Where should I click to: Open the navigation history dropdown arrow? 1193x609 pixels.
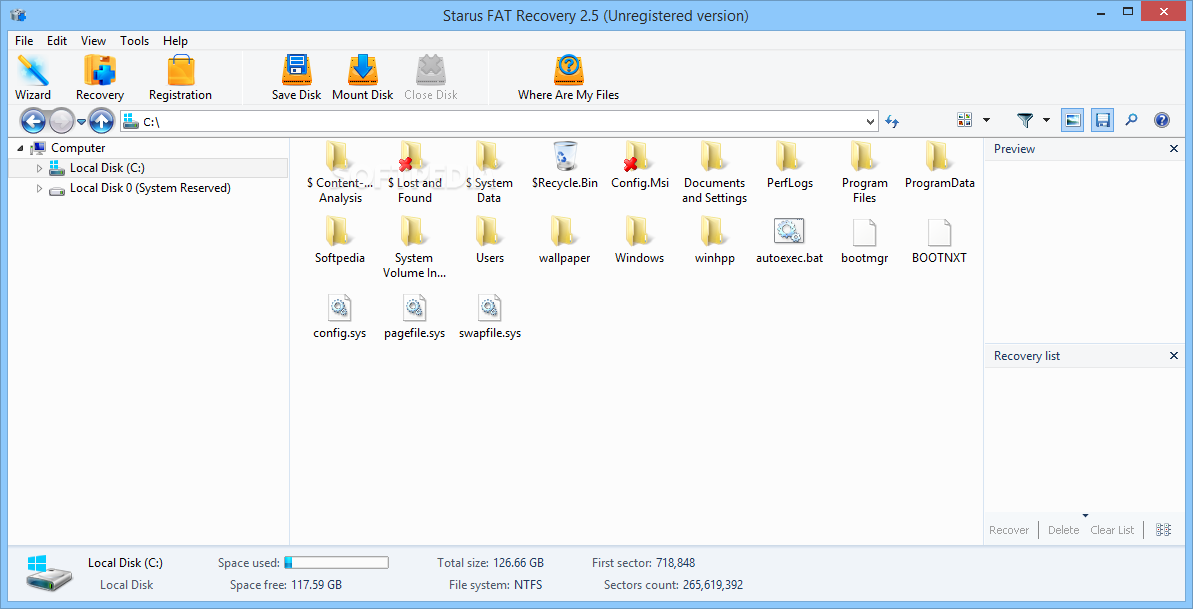pyautogui.click(x=81, y=122)
